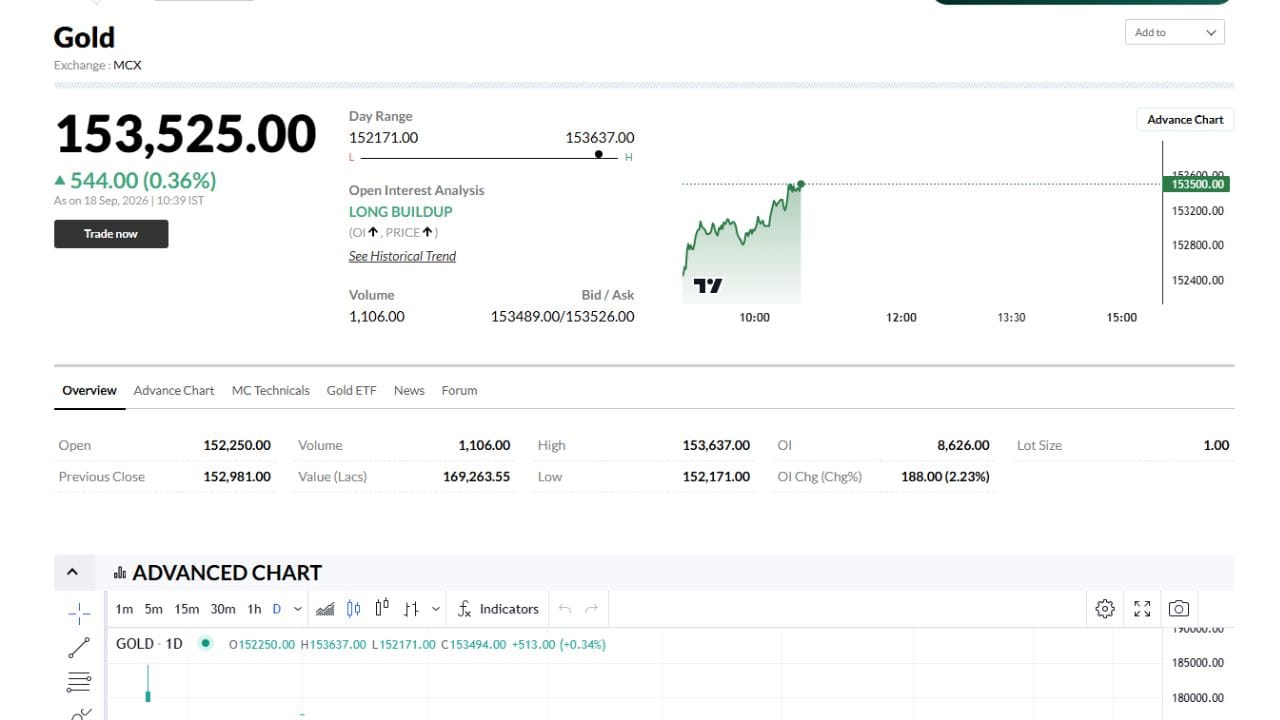Click the 153500.00 price tag on mini chart

pos(1196,184)
